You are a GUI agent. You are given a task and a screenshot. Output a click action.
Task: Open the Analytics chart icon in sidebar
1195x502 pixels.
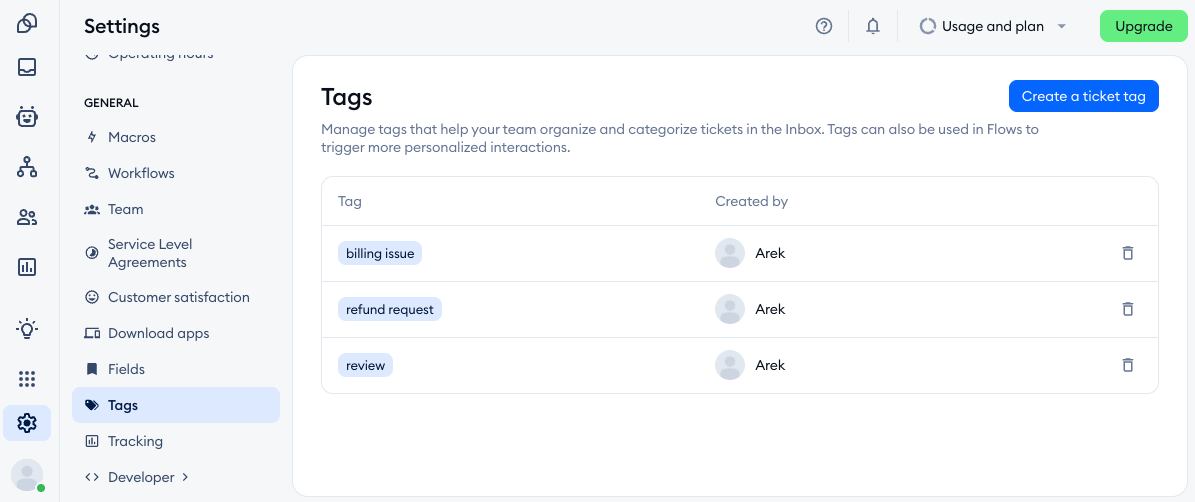27,267
